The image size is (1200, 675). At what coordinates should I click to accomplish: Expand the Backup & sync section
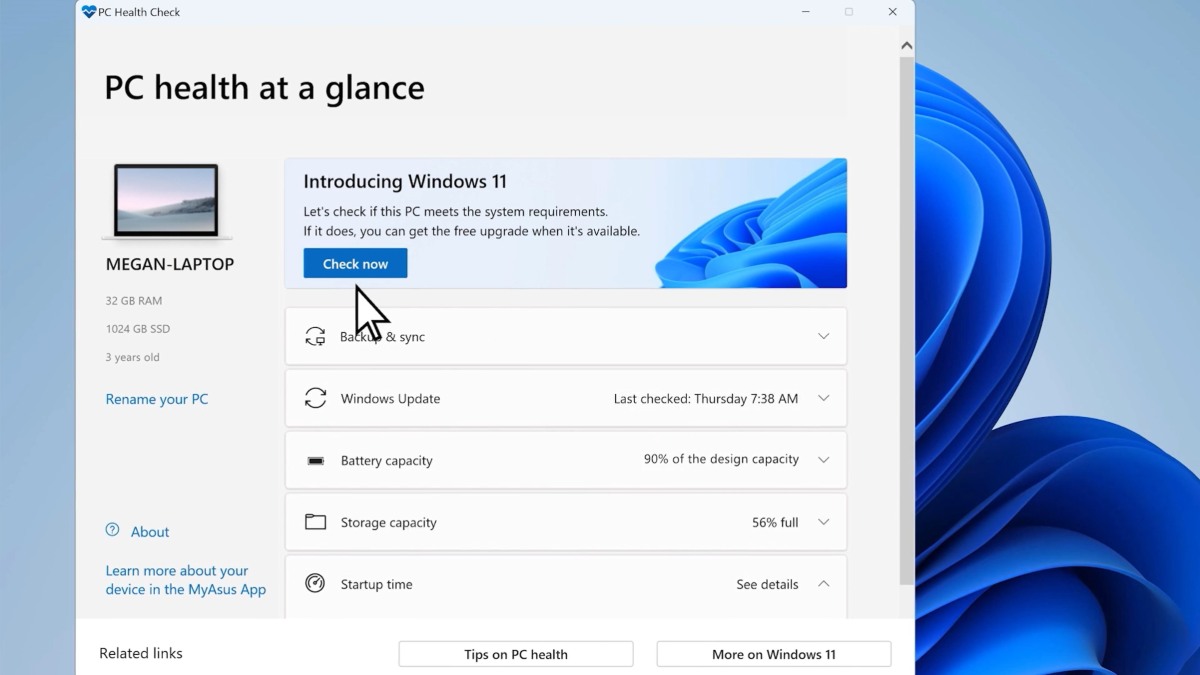point(823,336)
